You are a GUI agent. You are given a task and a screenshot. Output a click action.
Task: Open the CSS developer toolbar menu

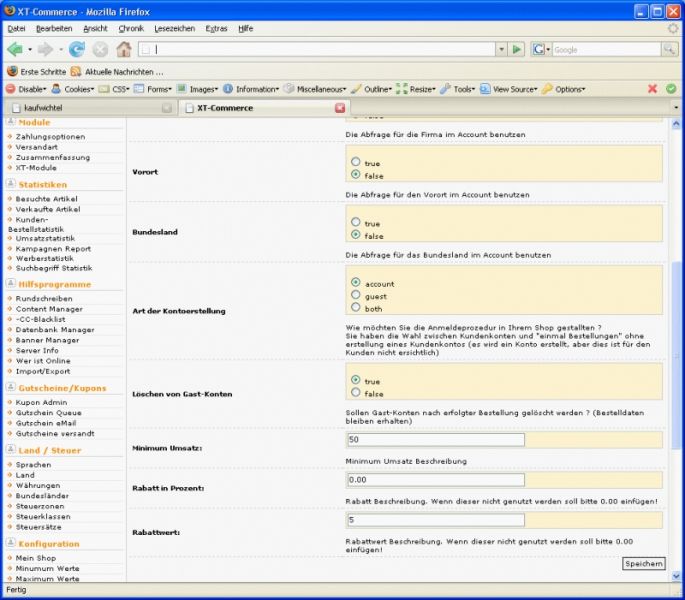114,89
